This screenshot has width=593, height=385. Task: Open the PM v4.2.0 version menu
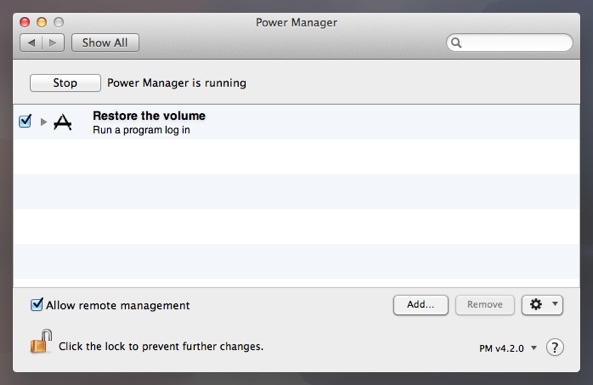coord(508,348)
